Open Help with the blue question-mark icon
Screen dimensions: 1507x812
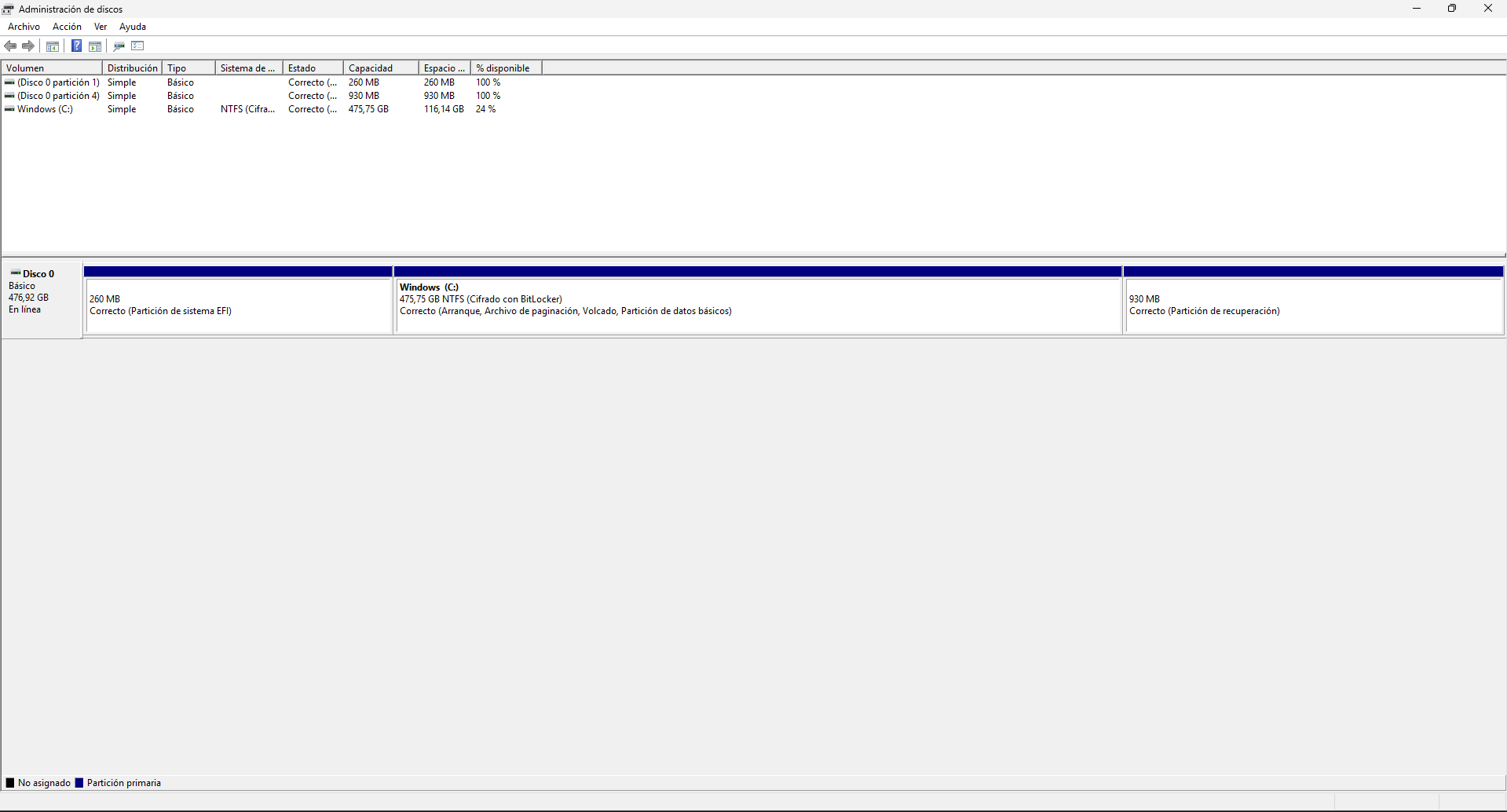pos(76,46)
